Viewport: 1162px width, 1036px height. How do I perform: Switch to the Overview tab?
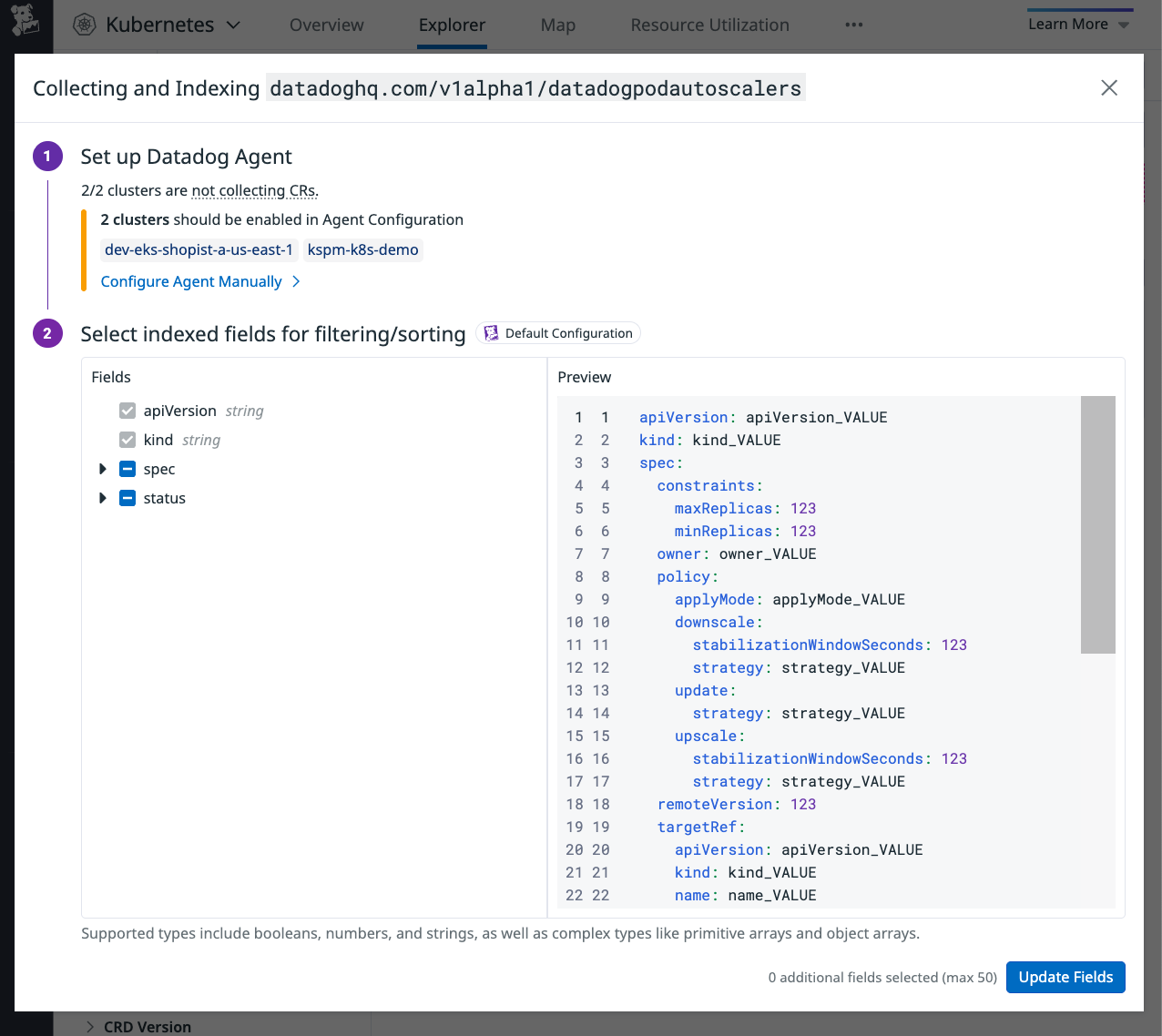[326, 25]
